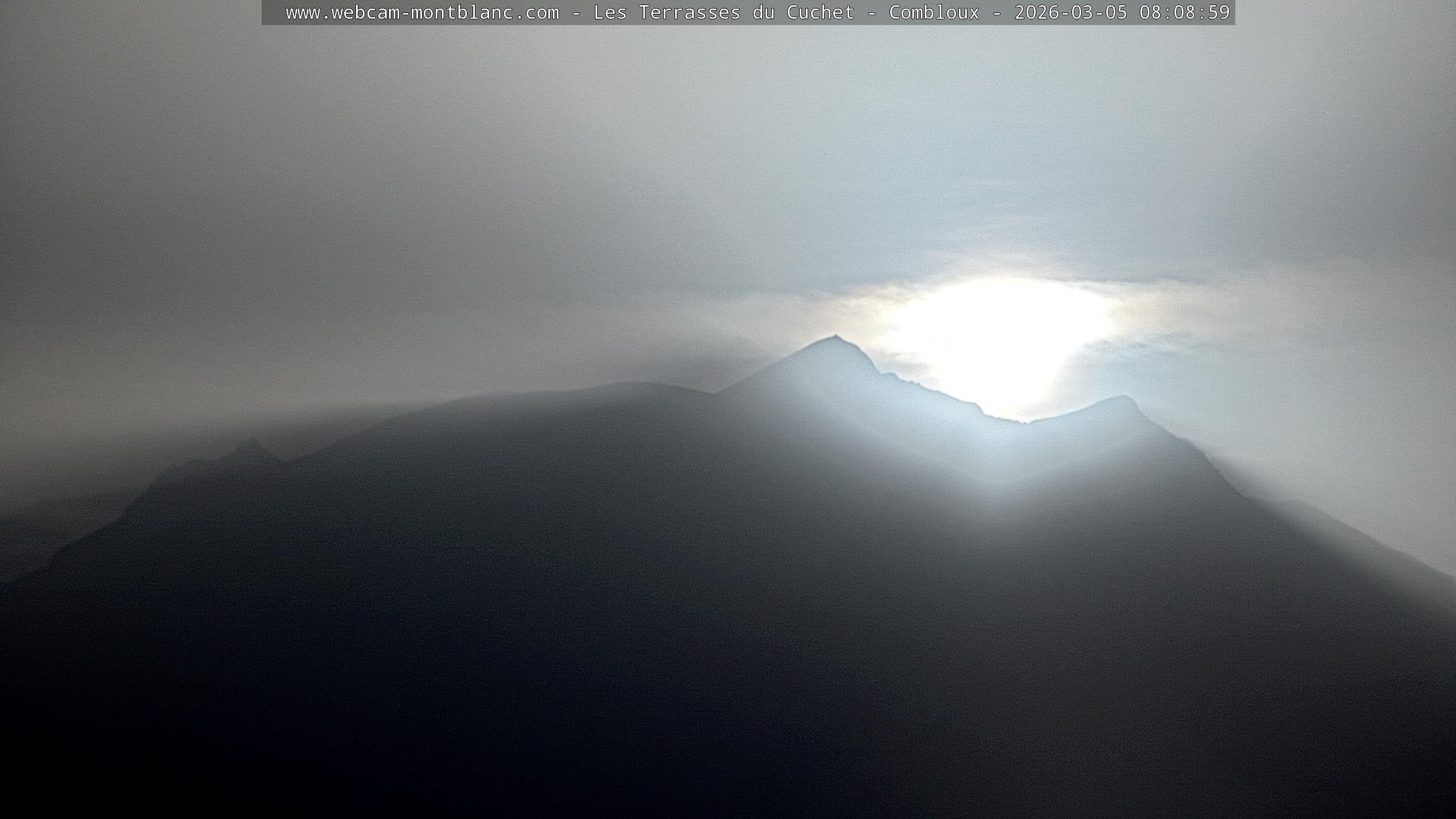Click the 'Cuchet' word in the caption
Viewport: 1456px width, 819px height.
[x=820, y=13]
